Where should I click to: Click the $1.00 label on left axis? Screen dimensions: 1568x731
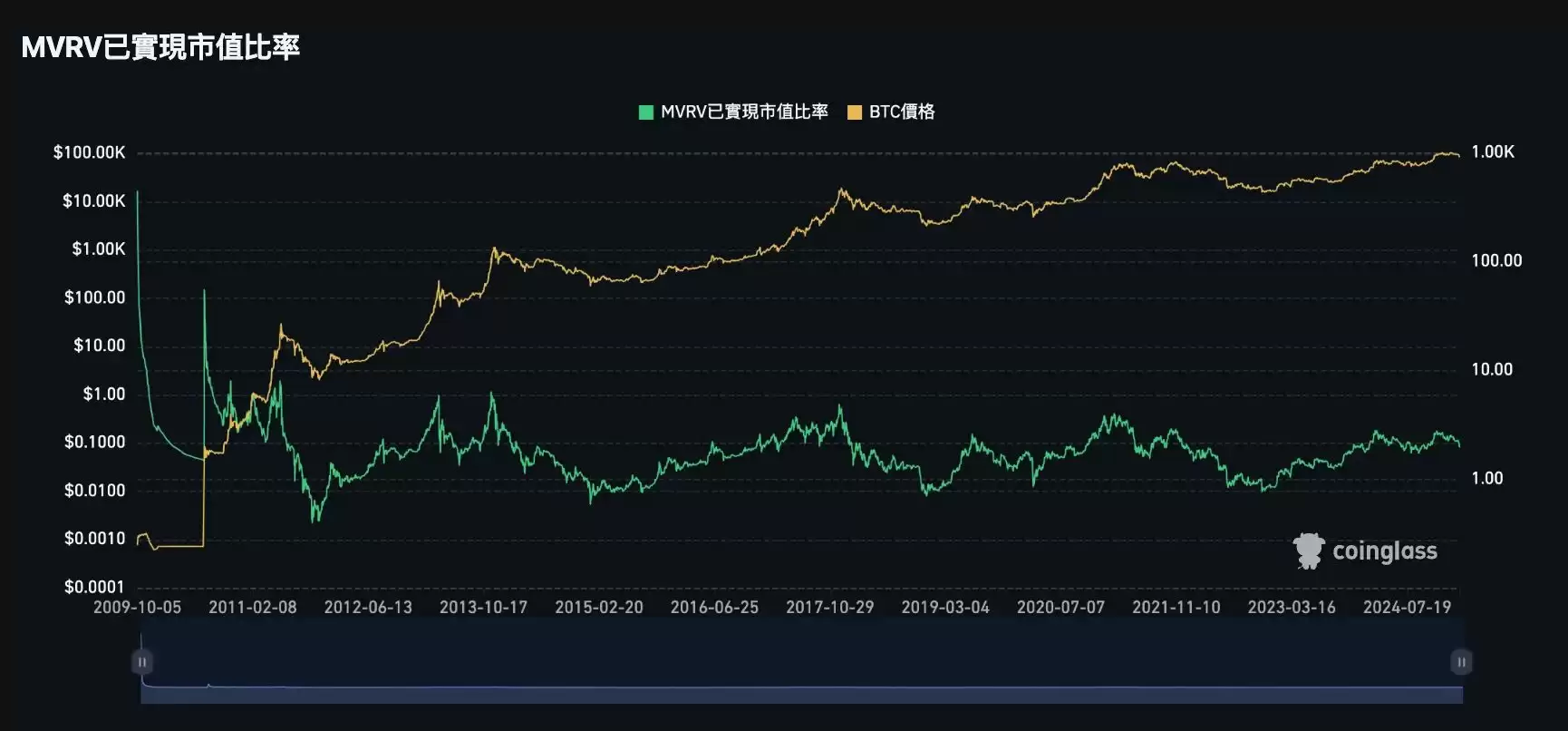103,394
